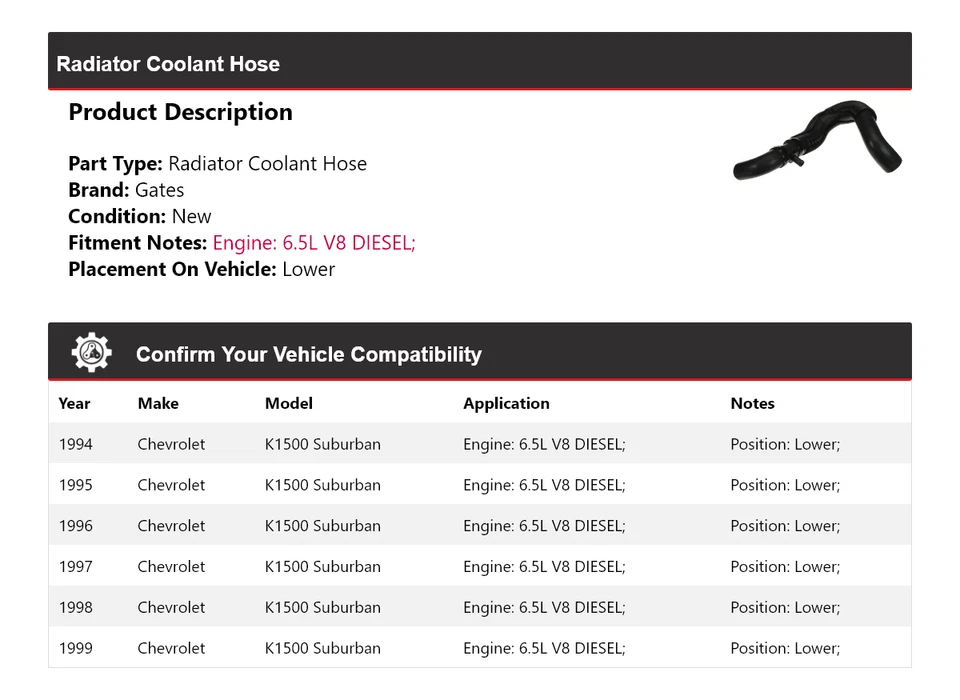The width and height of the screenshot is (960, 700).
Task: Click the Model column header
Action: click(288, 404)
